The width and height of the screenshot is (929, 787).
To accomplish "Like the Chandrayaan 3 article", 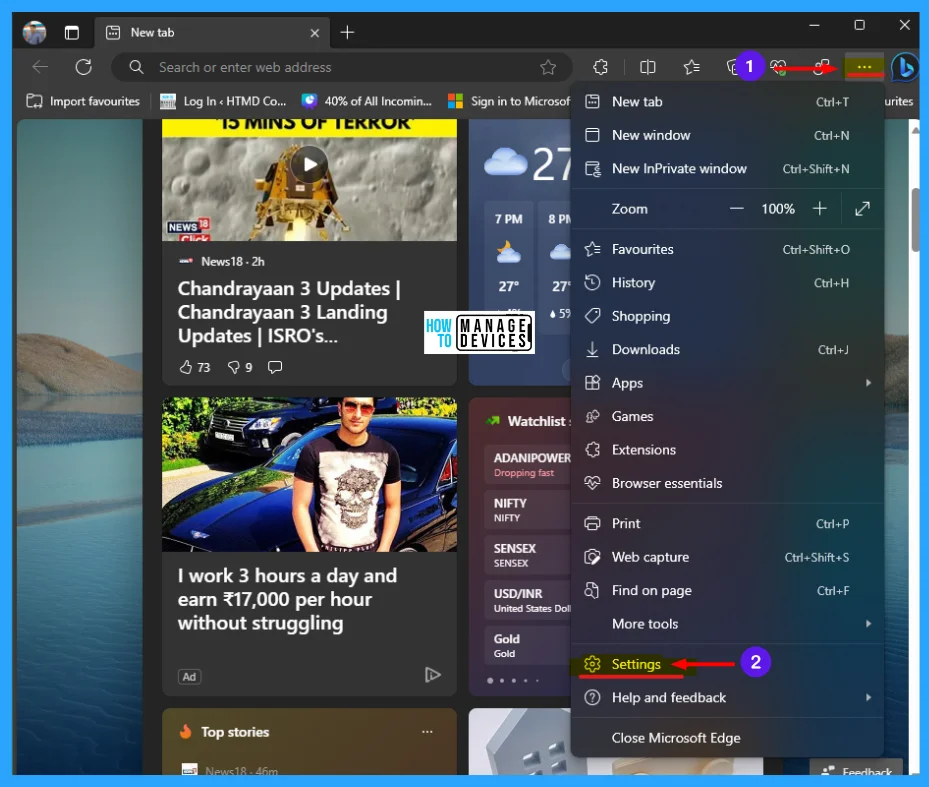I will coord(185,367).
